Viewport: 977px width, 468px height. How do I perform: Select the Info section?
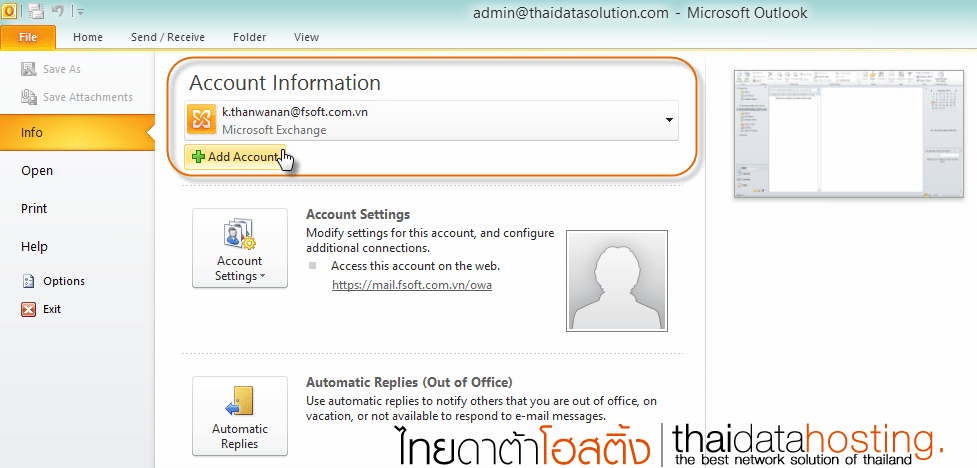(x=77, y=132)
